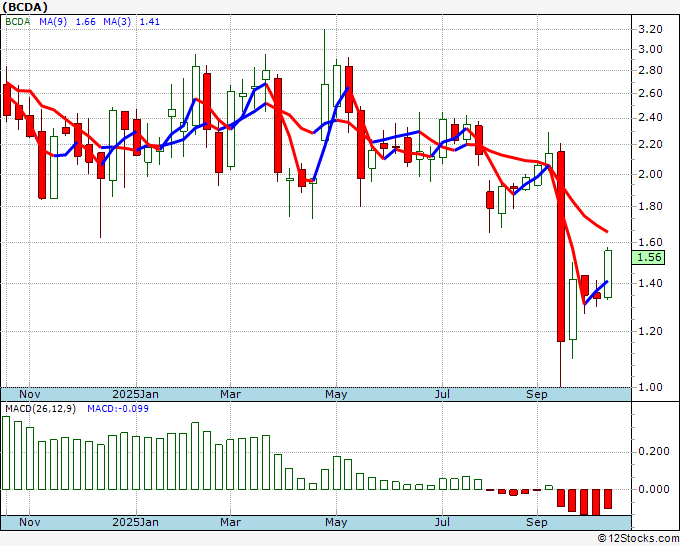Click the (BCDA) chart title
Image resolution: width=680 pixels, height=546 pixels.
25,7
